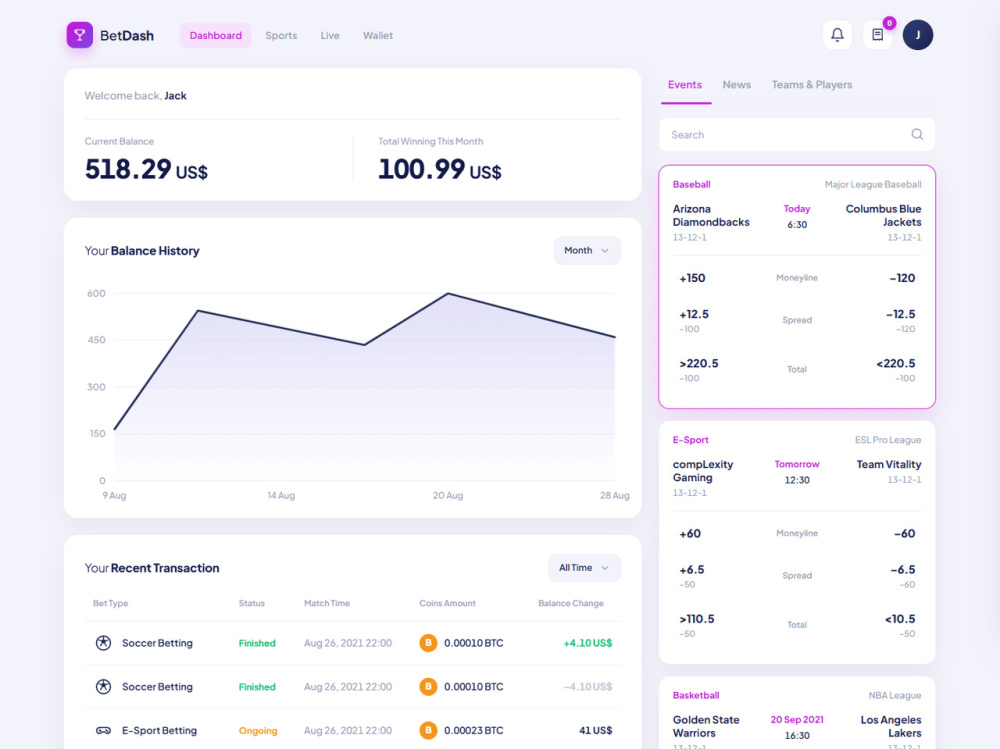Click the 100.99 US$ monthly winnings
This screenshot has width=1000, height=749.
point(439,170)
